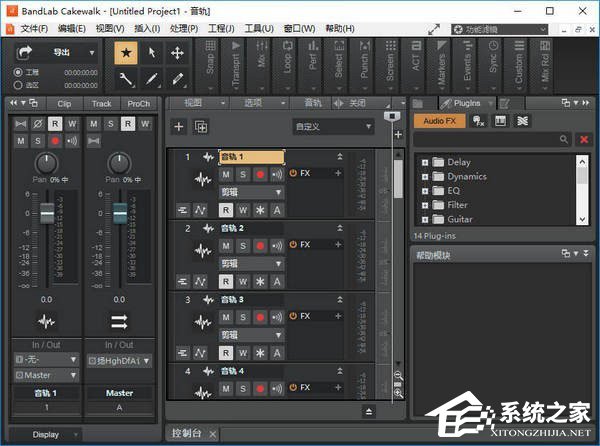Click the freeze snowflake icon on track 2
Screen dimensions: 600x446
(x=260, y=282)
